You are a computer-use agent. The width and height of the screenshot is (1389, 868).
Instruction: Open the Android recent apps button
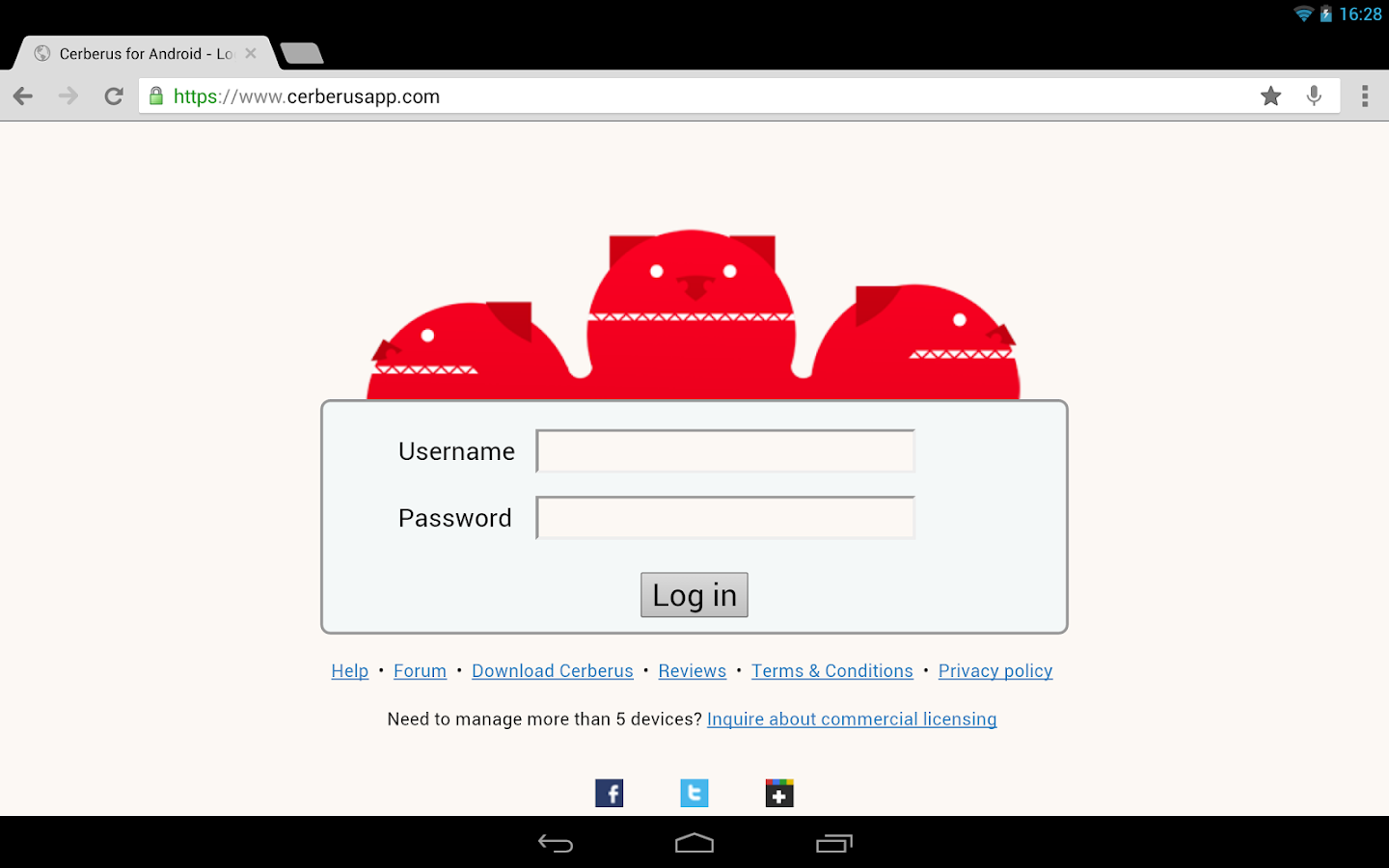coord(834,843)
